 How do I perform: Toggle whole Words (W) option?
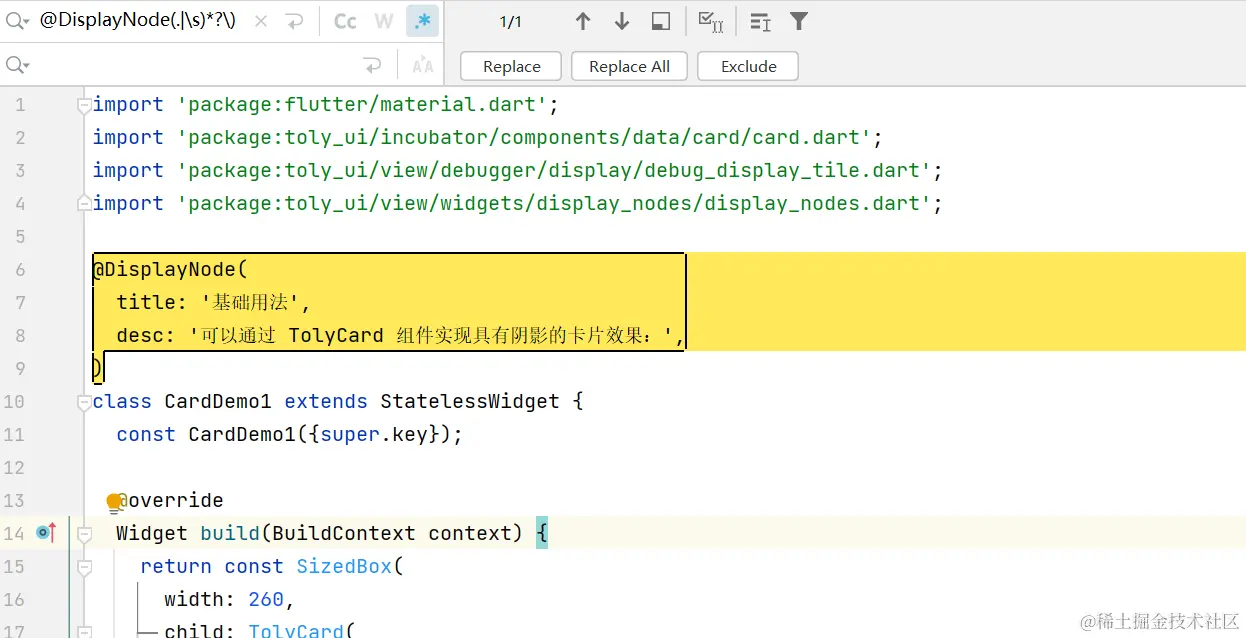point(384,21)
